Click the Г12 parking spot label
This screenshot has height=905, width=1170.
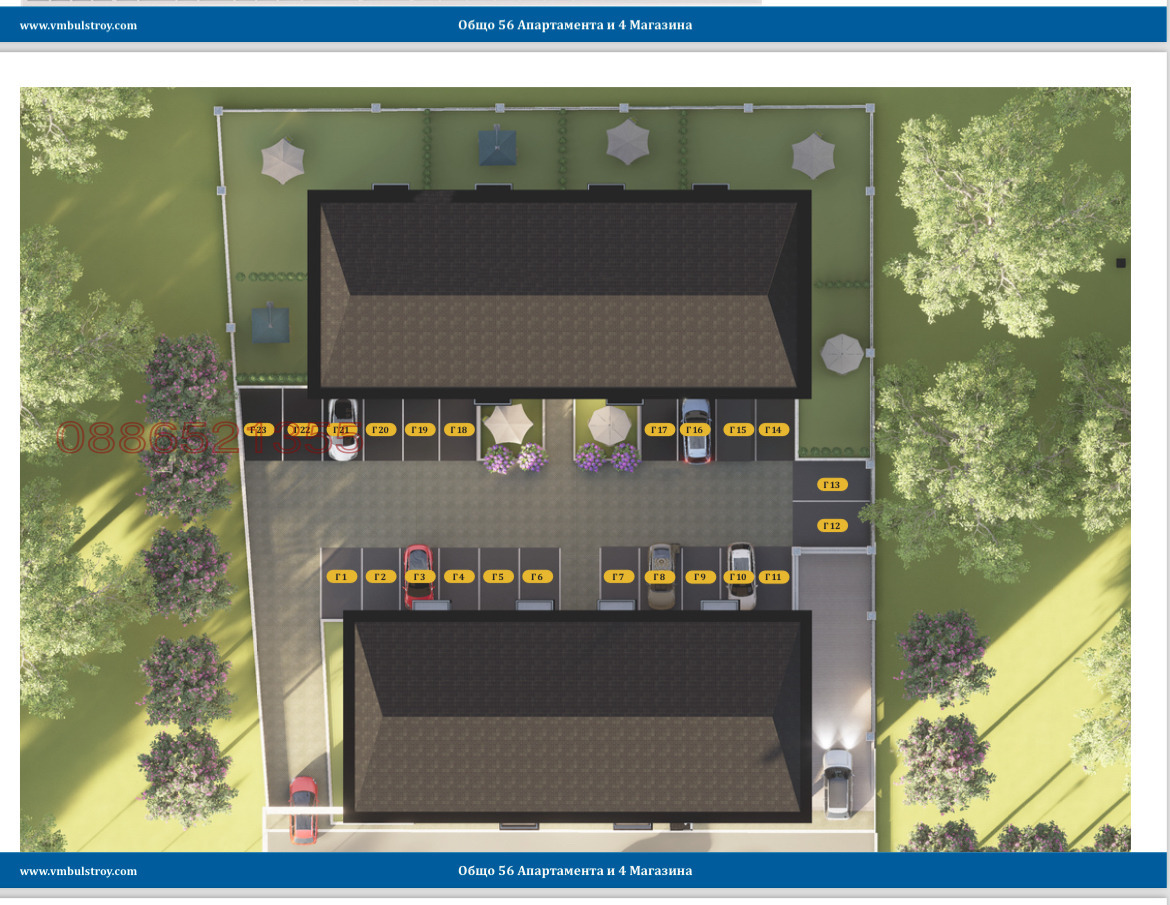832,526
